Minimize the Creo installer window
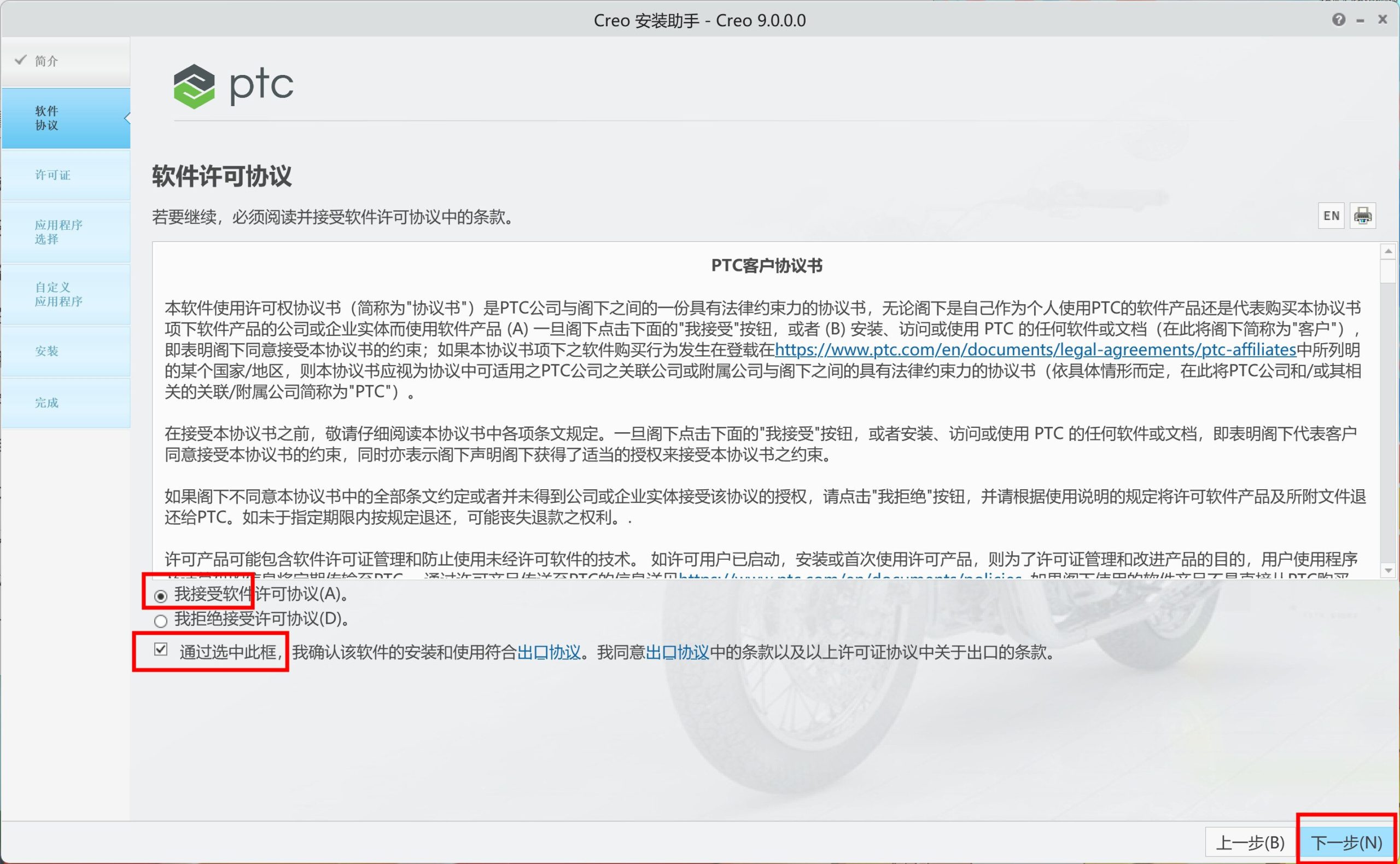Viewport: 1400px width, 864px height. pos(1361,21)
